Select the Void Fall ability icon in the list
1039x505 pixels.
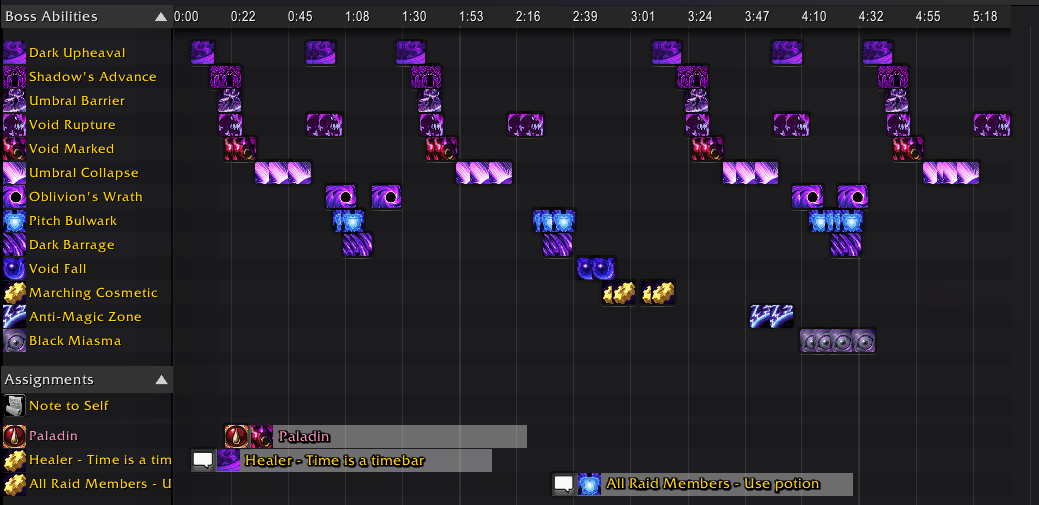pyautogui.click(x=15, y=268)
